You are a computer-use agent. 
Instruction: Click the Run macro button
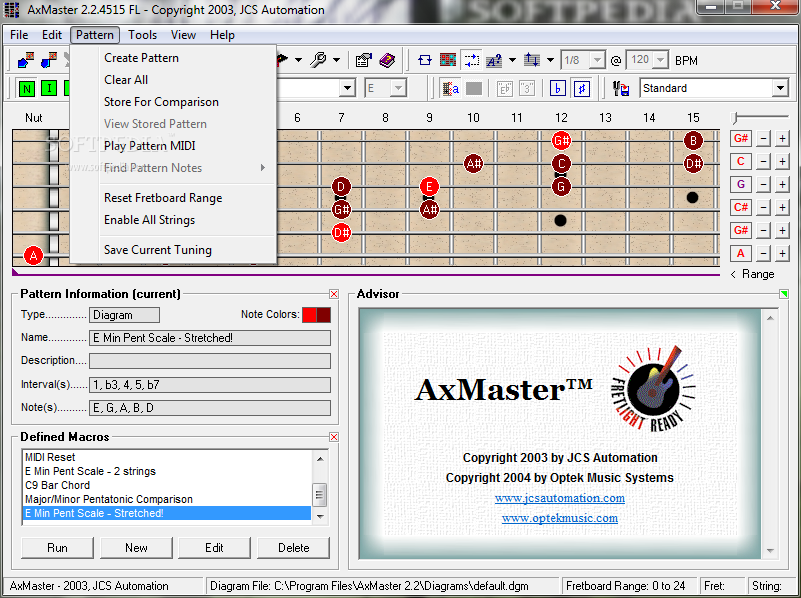click(57, 548)
